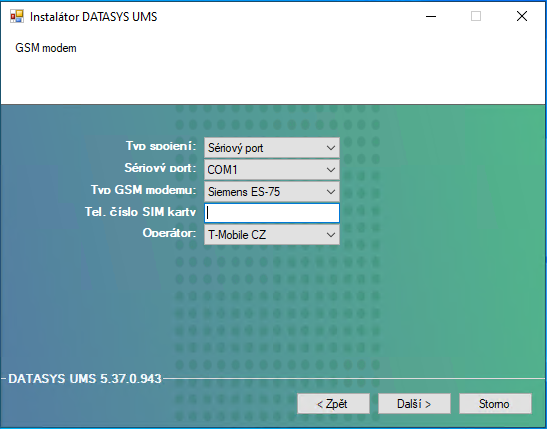Minimize the Instalátor DATASYS UMS window
Viewport: 547px width, 429px height.
[431, 16]
